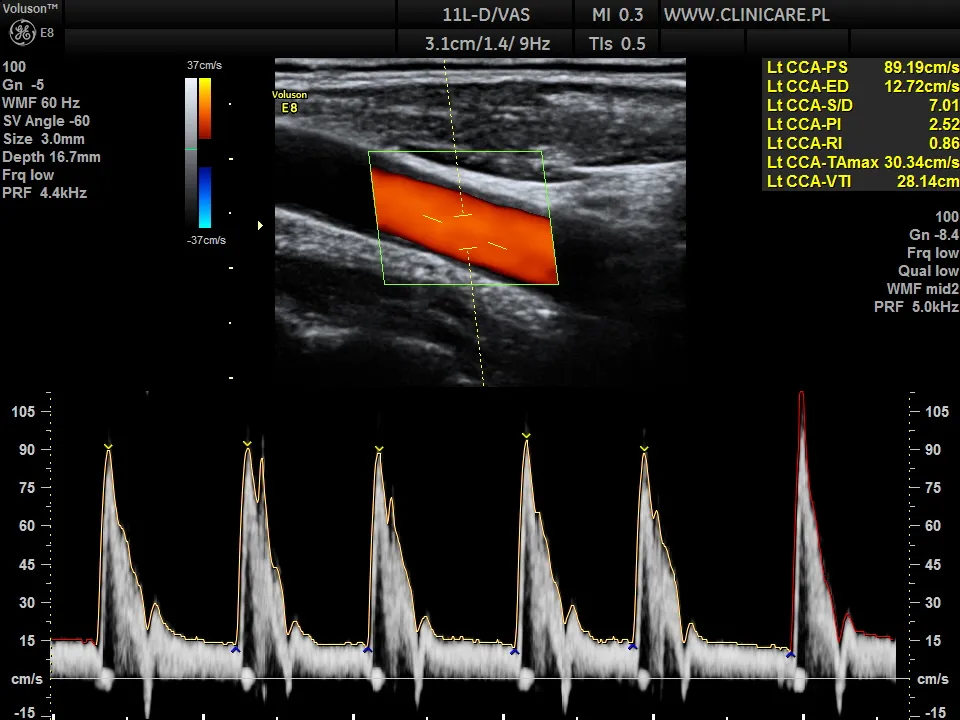Image resolution: width=960 pixels, height=720 pixels.
Task: Select the Lt CCA-VTI measurement row
Action: [x=861, y=181]
